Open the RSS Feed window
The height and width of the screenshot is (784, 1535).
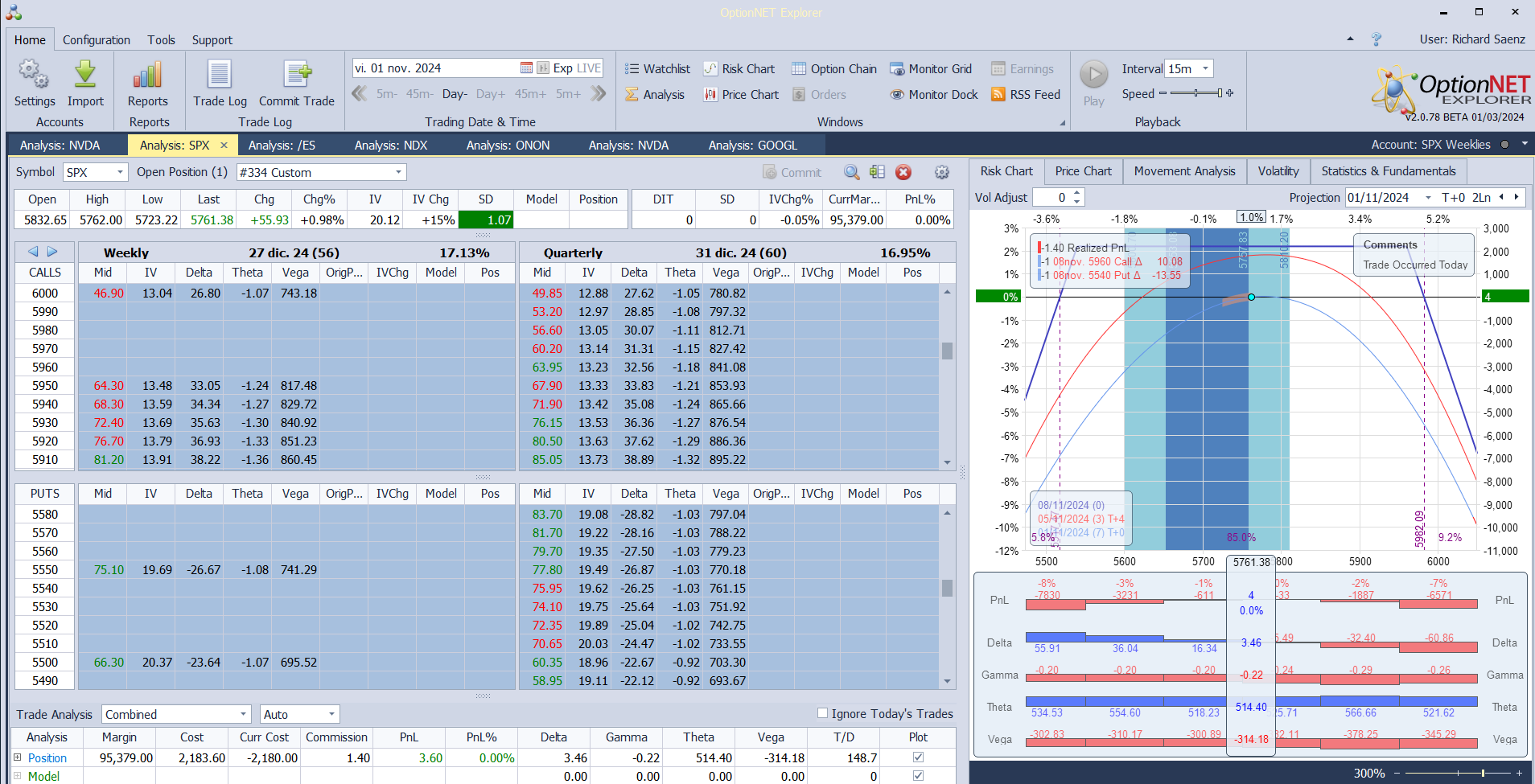tap(1026, 95)
